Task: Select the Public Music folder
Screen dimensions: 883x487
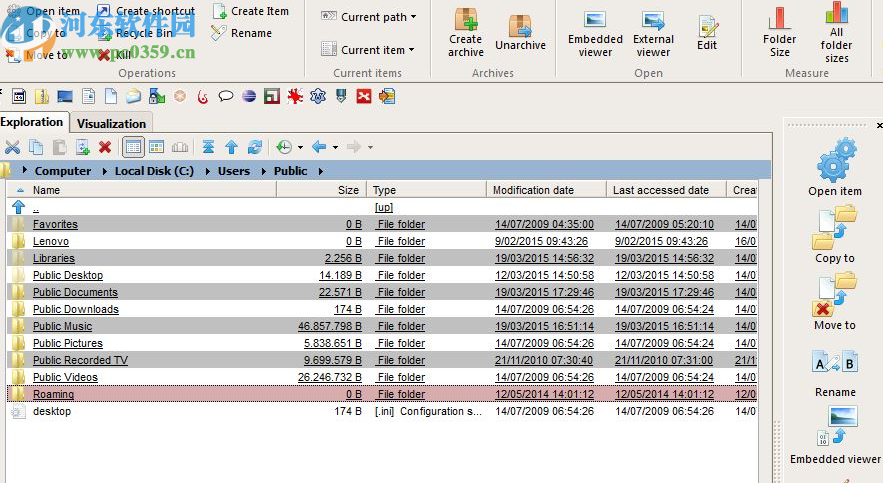Action: (x=62, y=327)
